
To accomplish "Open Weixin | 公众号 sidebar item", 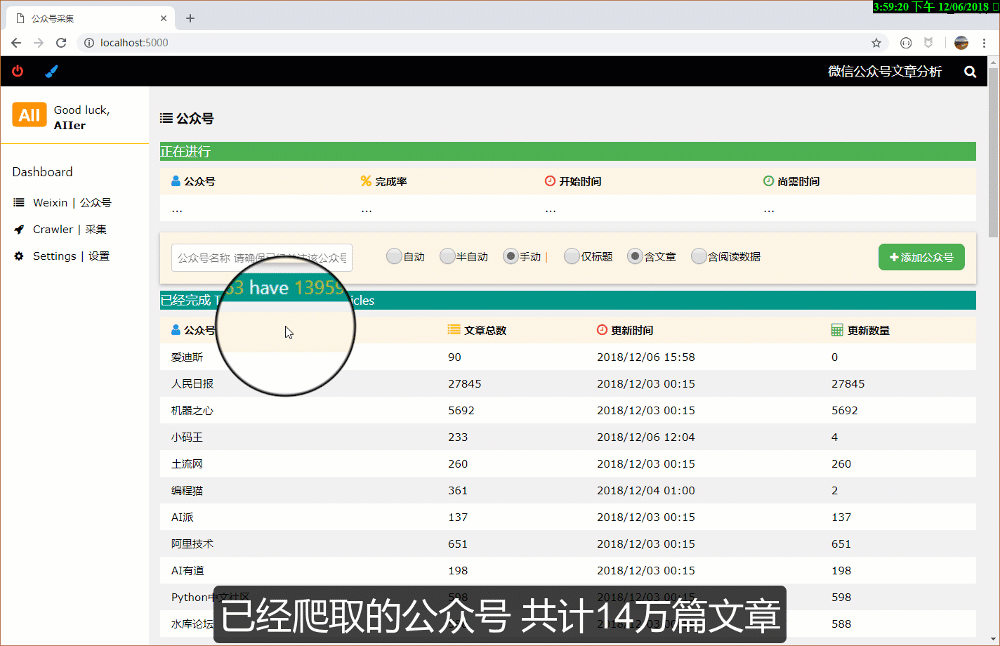I will [62, 202].
